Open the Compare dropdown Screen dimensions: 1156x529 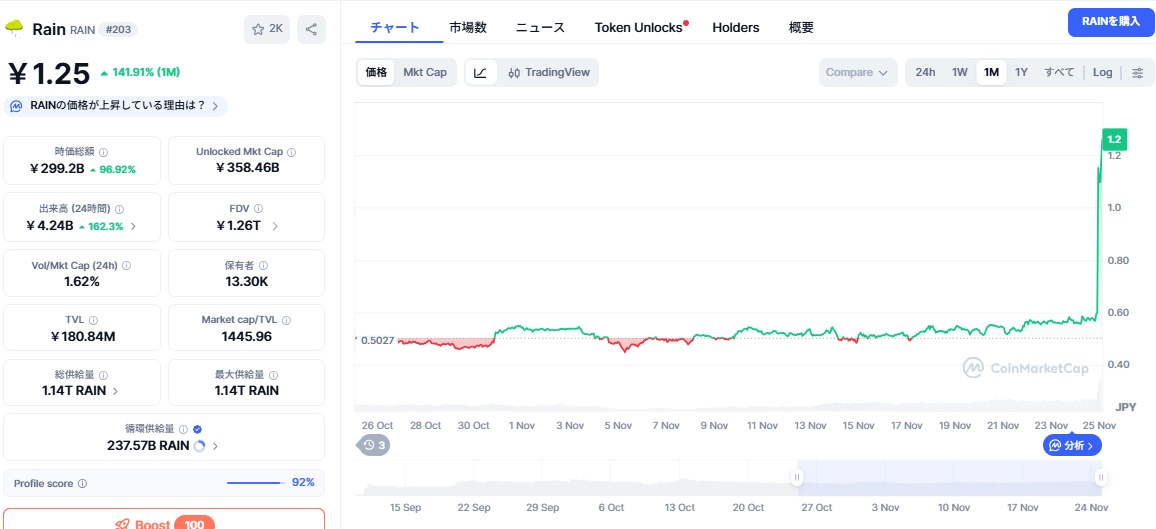[x=857, y=72]
